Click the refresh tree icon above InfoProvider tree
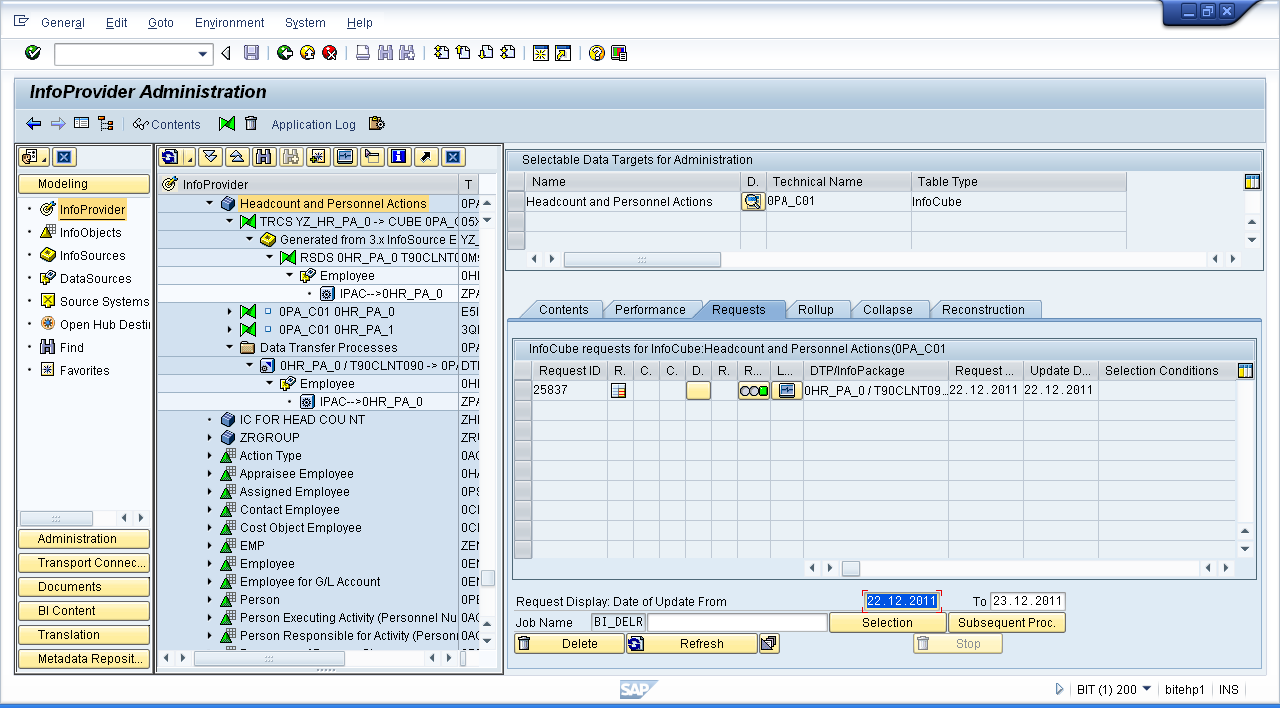Screen dimensions: 1280x708 tap(170, 157)
